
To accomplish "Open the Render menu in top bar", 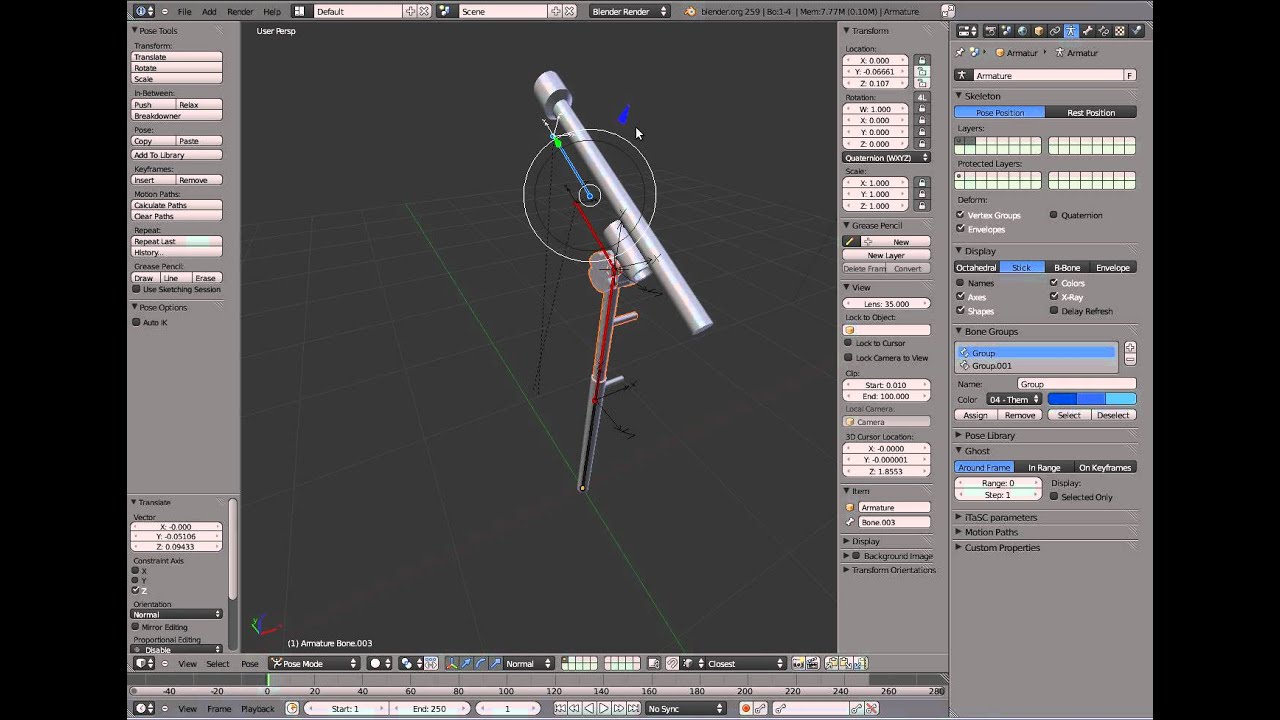I will (240, 11).
